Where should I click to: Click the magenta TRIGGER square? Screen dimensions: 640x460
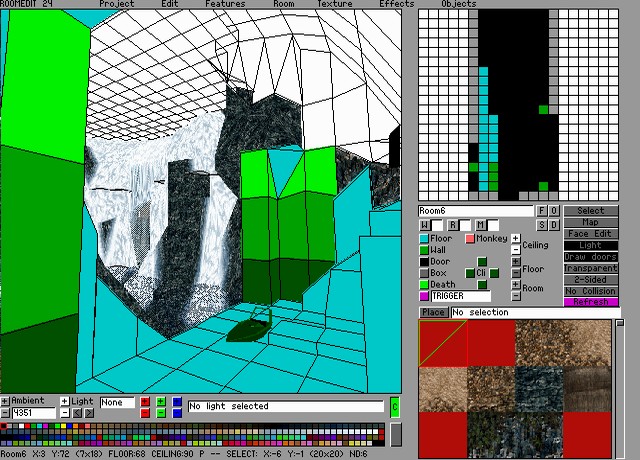click(x=424, y=296)
